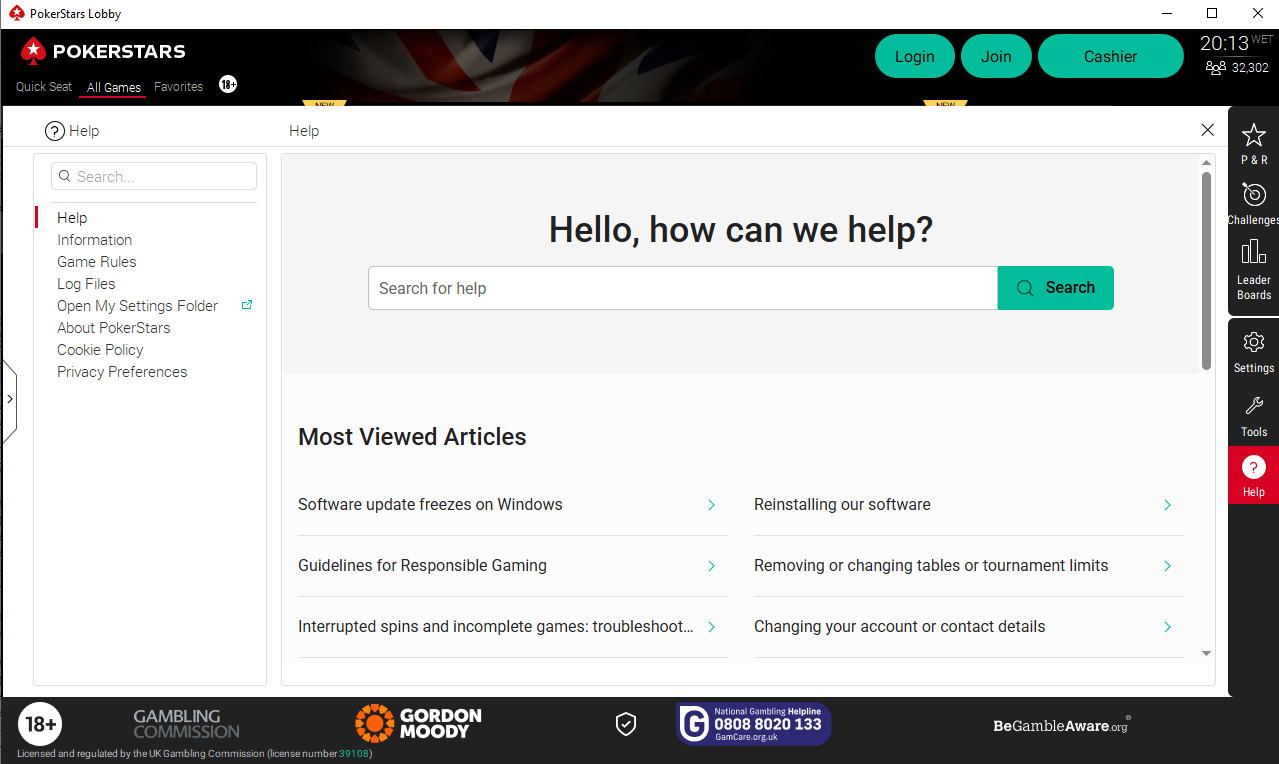The width and height of the screenshot is (1279, 764).
Task: Click the Login button
Action: coord(915,56)
